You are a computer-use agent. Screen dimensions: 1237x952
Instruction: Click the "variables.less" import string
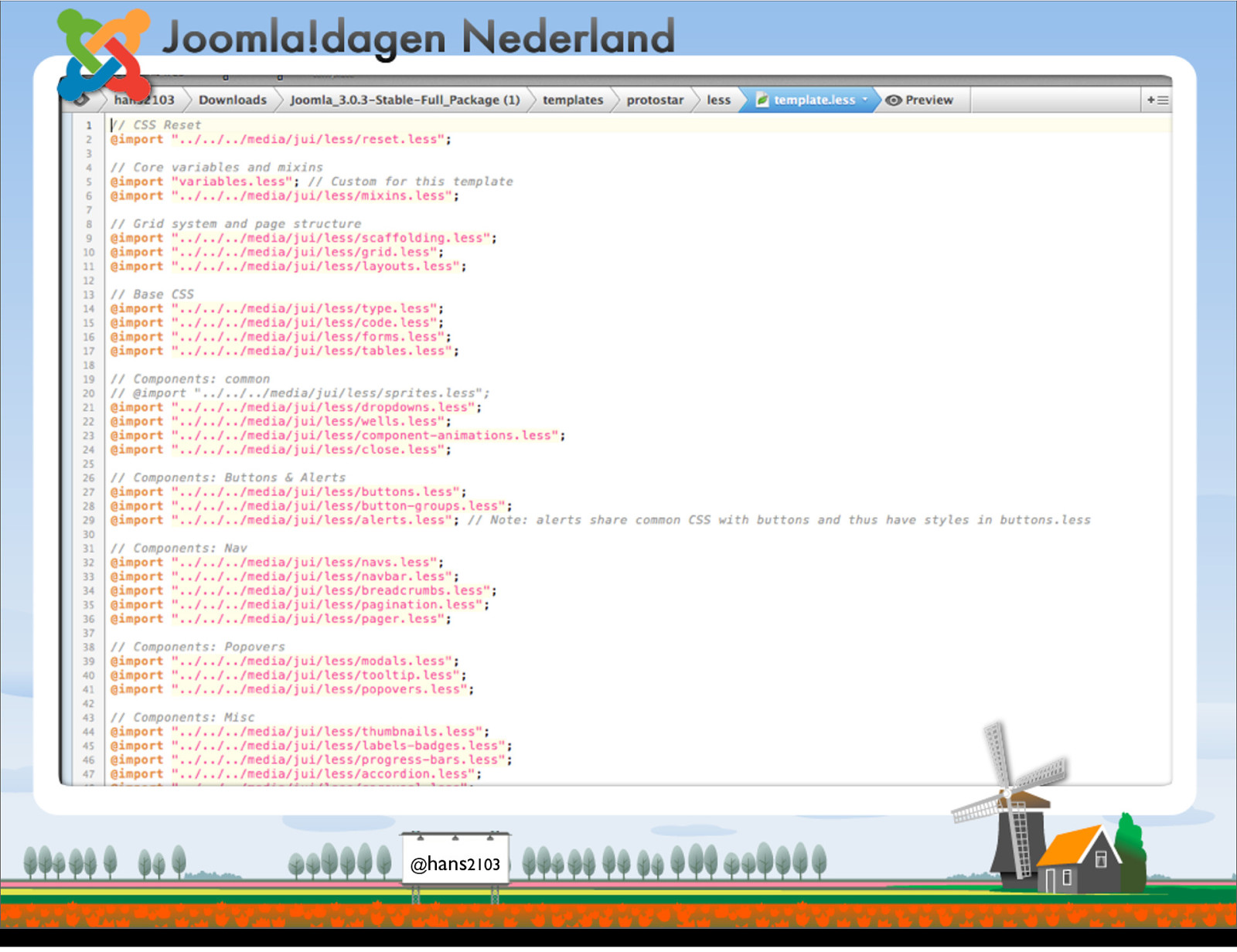coord(233,182)
